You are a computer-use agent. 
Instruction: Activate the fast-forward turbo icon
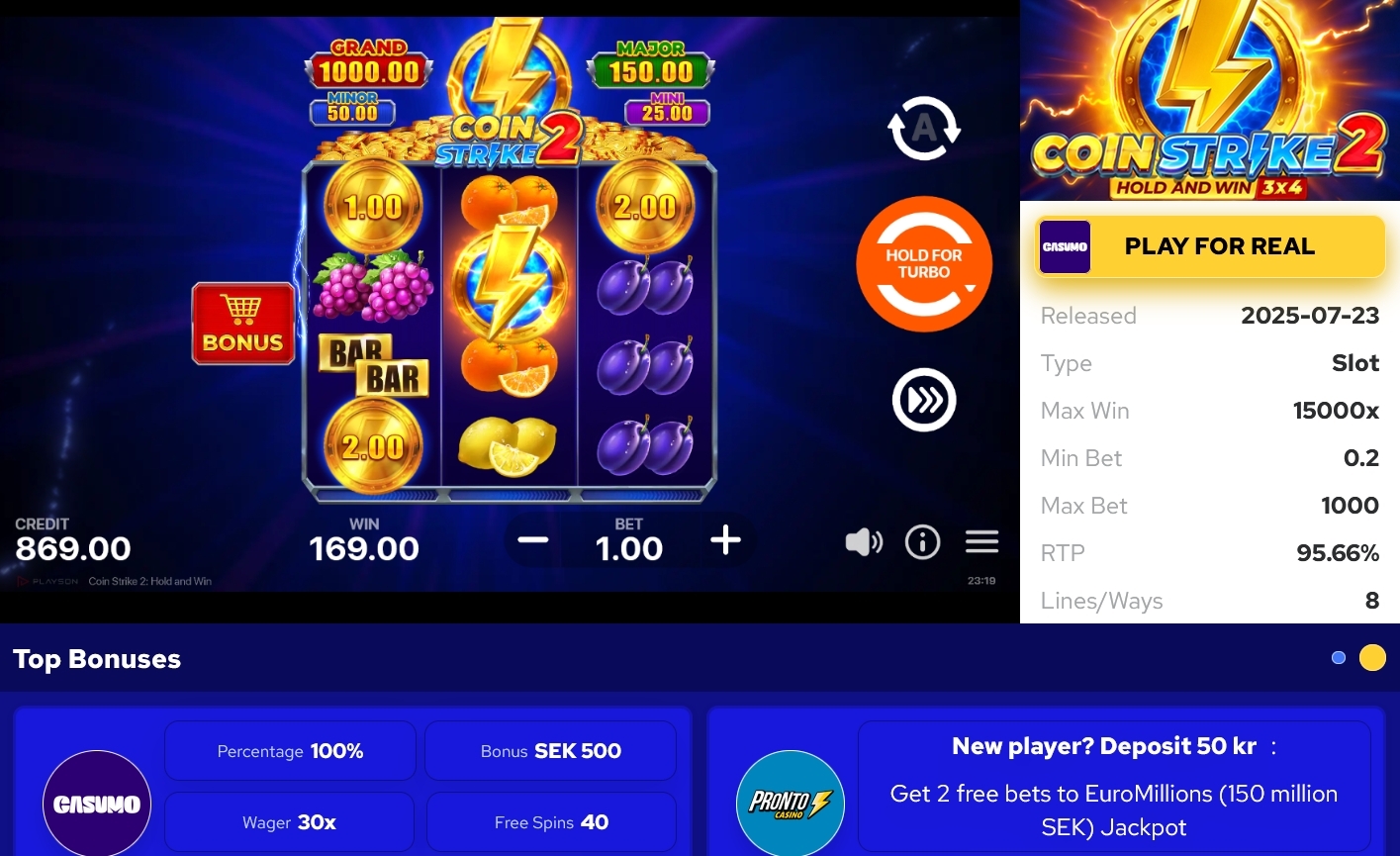[924, 400]
